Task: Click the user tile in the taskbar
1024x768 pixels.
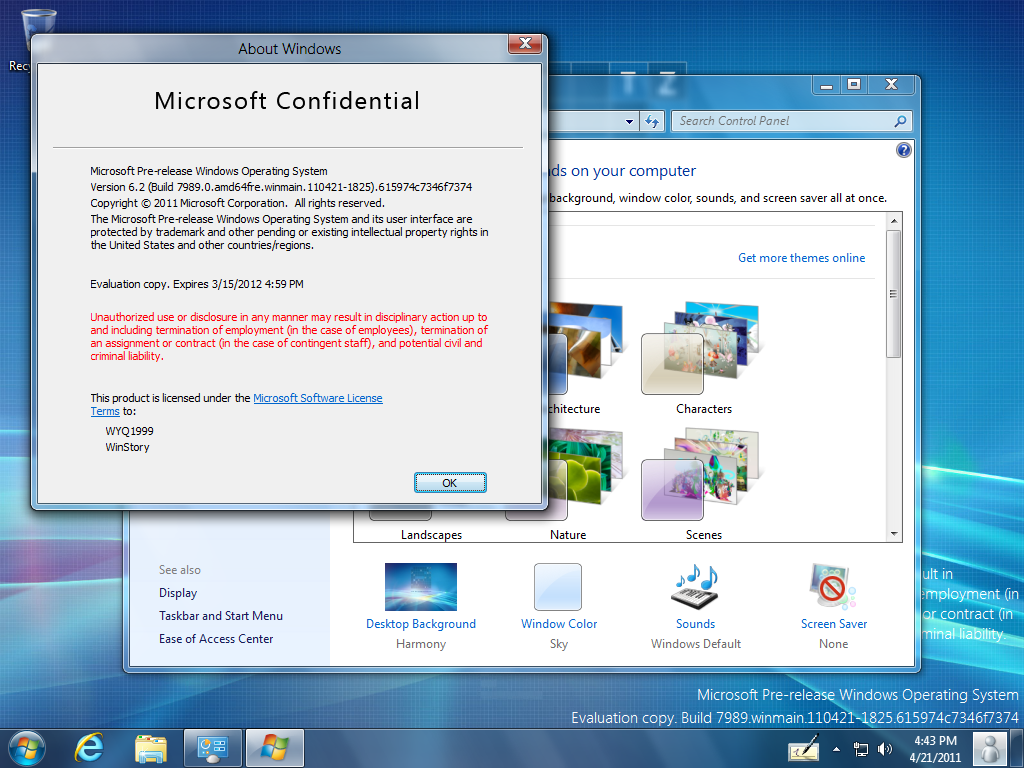Action: click(x=990, y=747)
